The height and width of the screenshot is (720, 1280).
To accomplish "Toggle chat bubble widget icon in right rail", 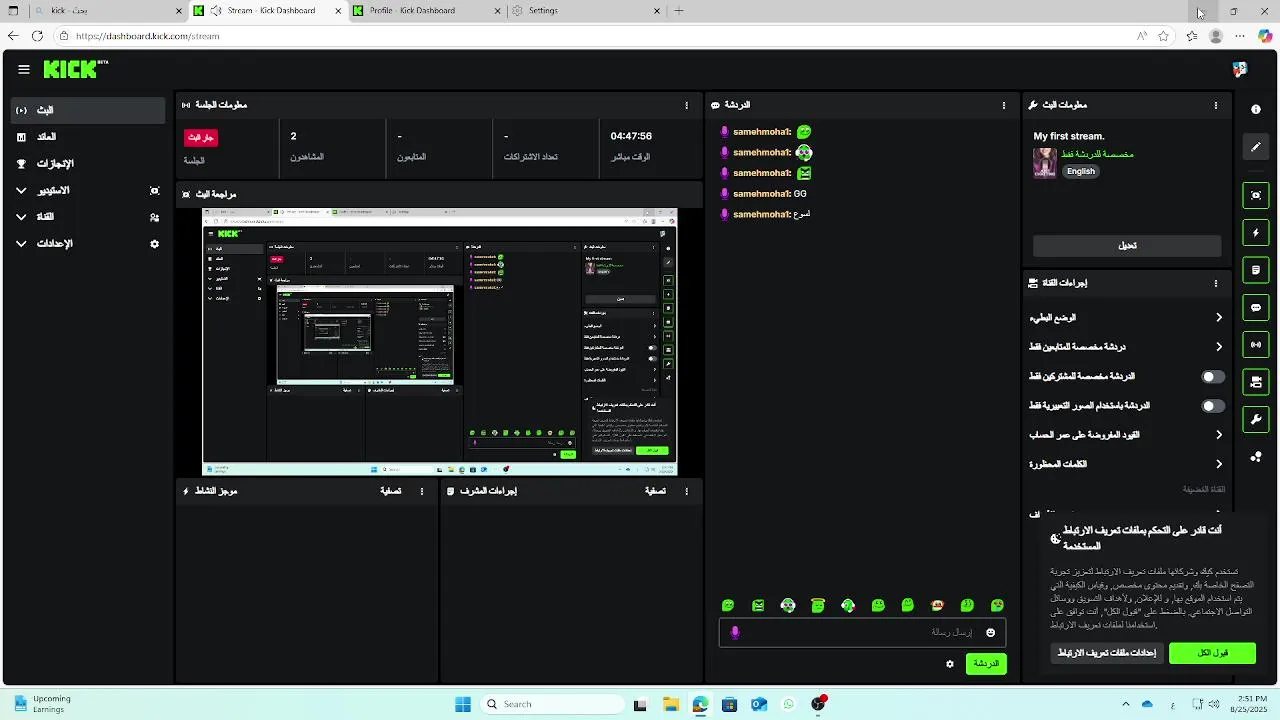I will point(1256,307).
